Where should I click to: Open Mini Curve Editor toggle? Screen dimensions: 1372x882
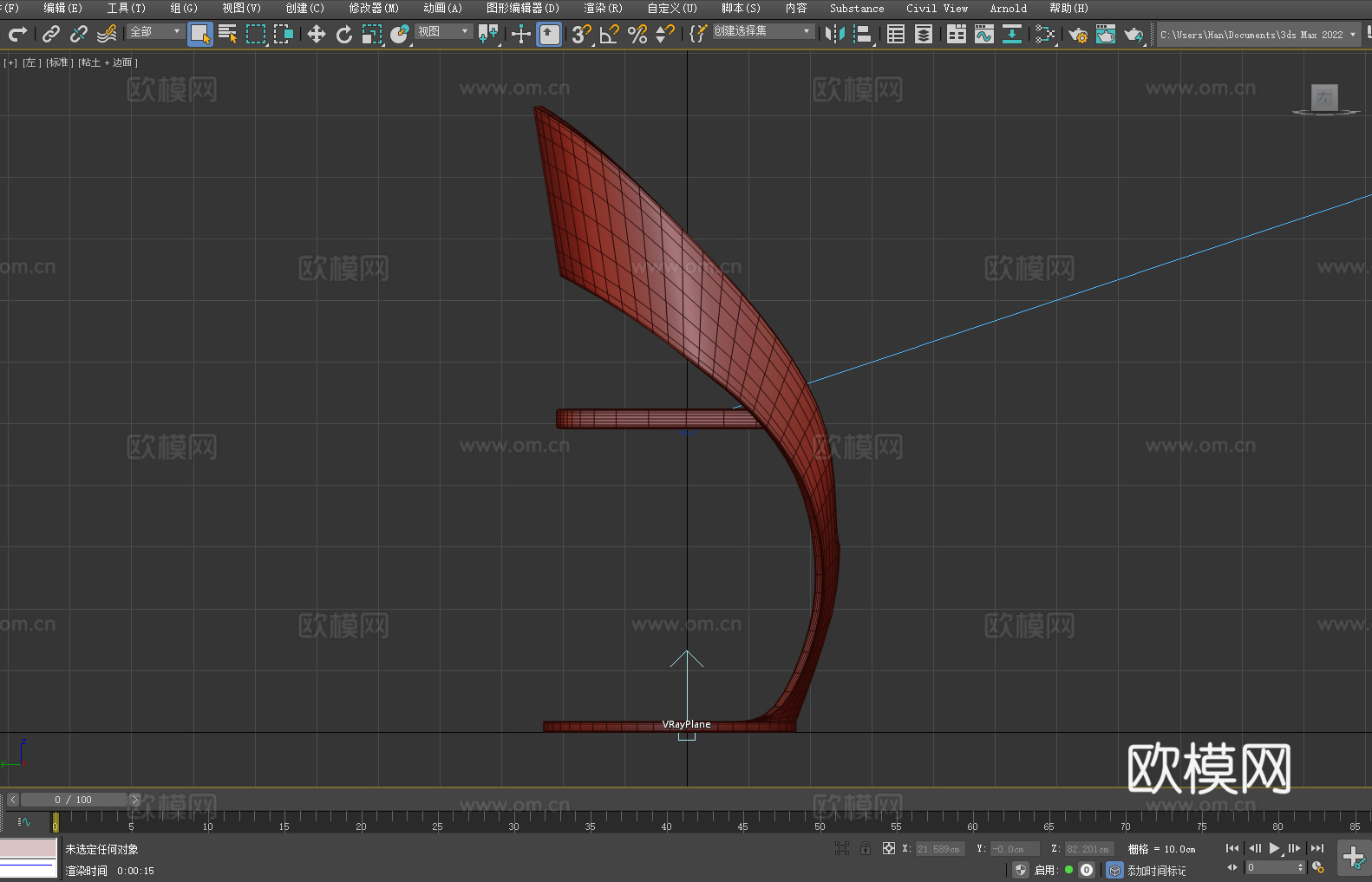click(23, 821)
